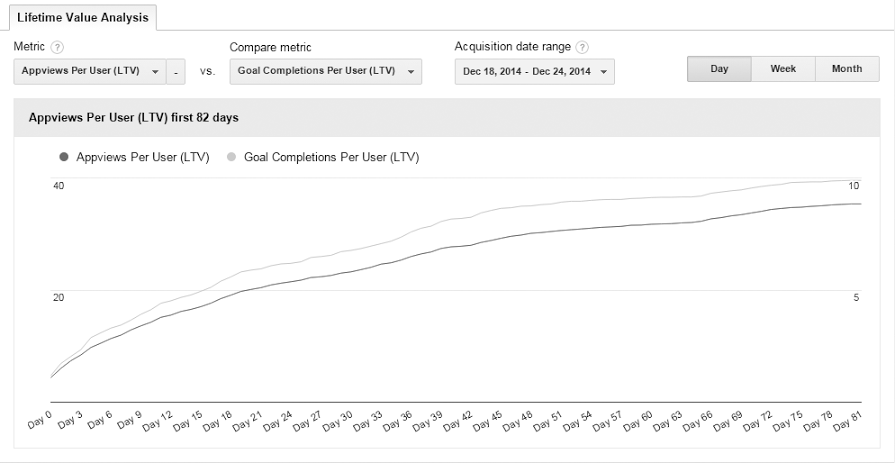The height and width of the screenshot is (463, 895).
Task: Click the Day 21 x-axis label
Action: [249, 421]
